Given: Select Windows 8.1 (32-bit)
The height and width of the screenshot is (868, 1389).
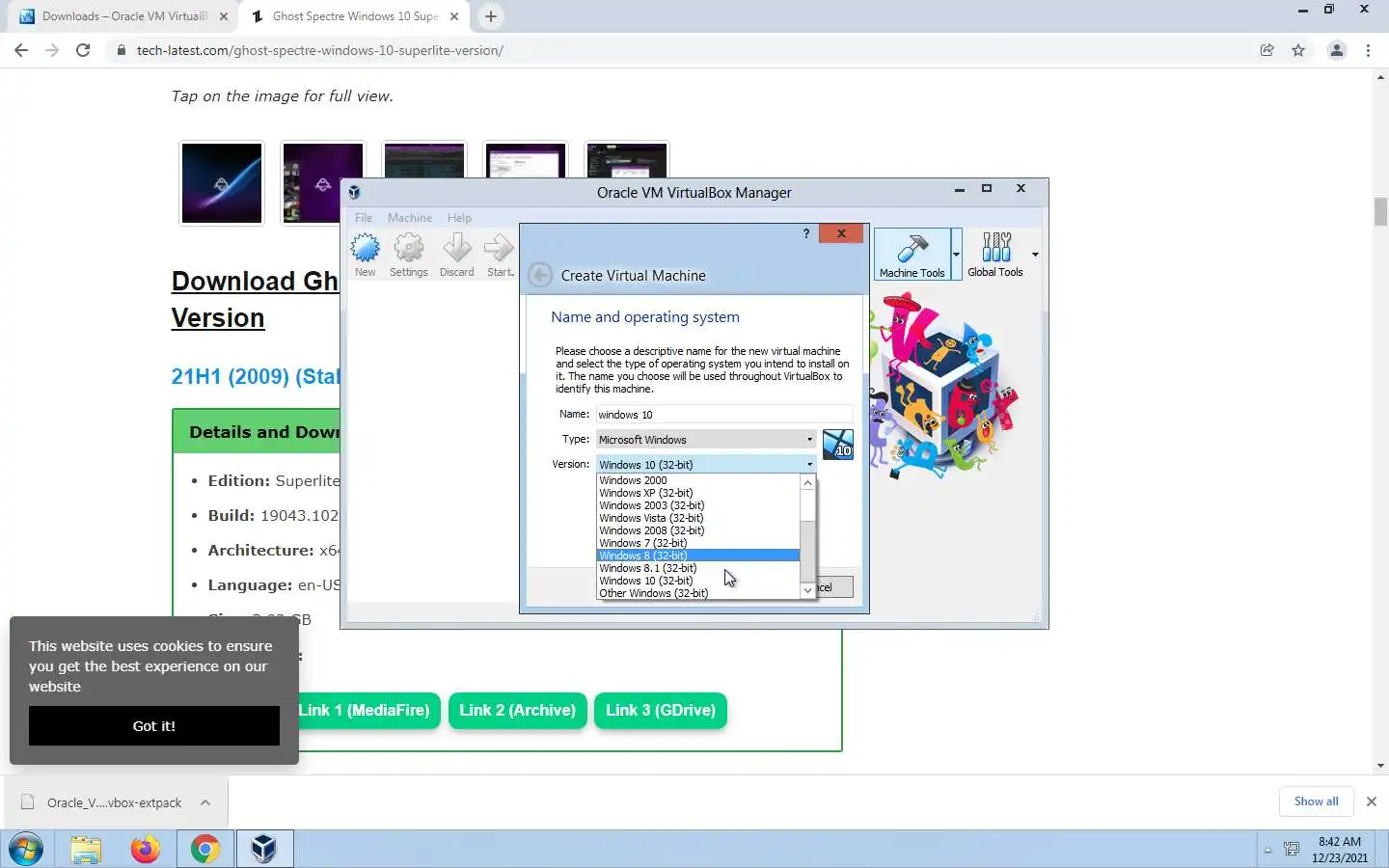Looking at the screenshot, I should [698, 568].
